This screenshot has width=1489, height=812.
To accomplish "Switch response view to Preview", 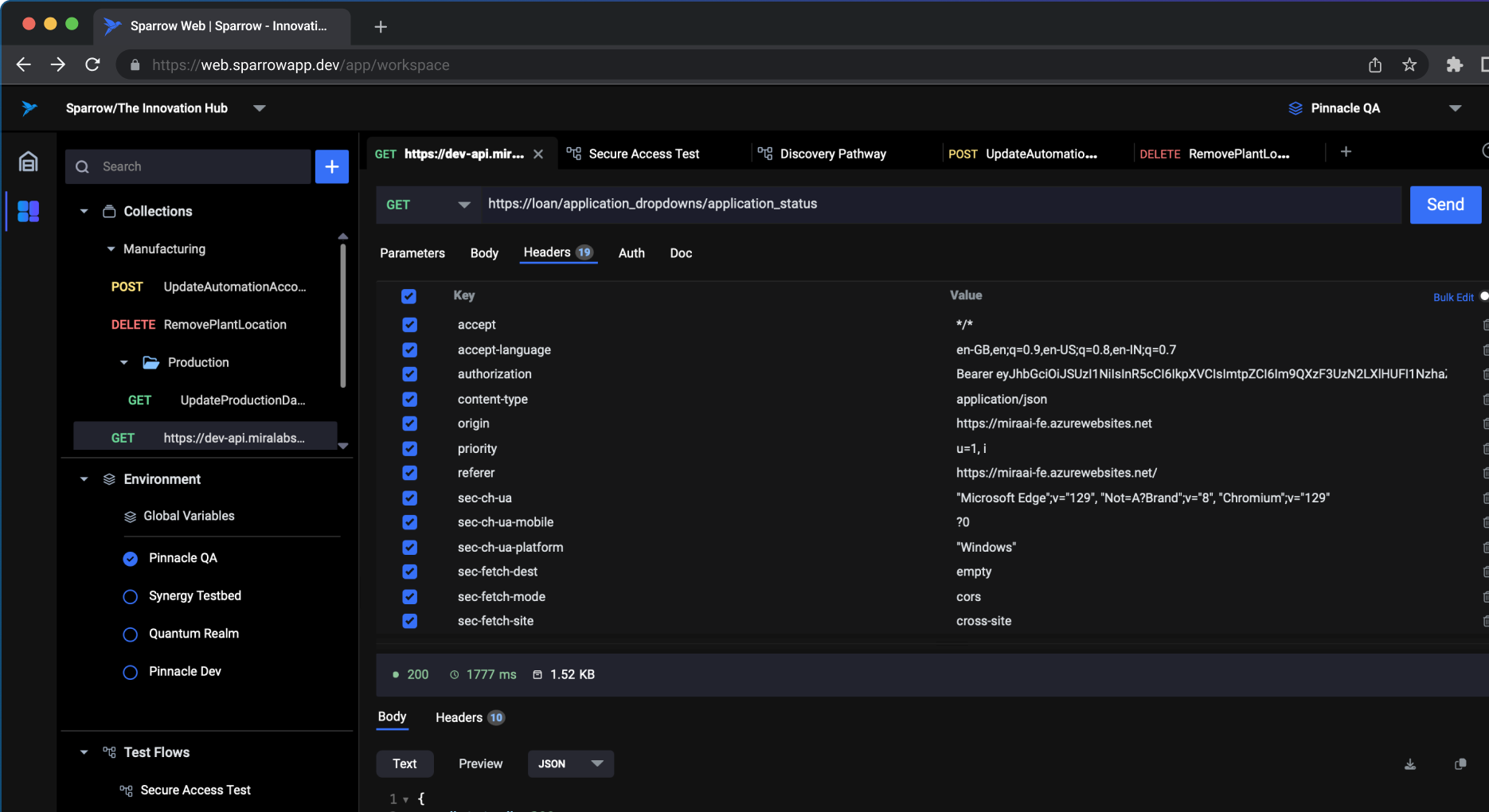I will (480, 763).
